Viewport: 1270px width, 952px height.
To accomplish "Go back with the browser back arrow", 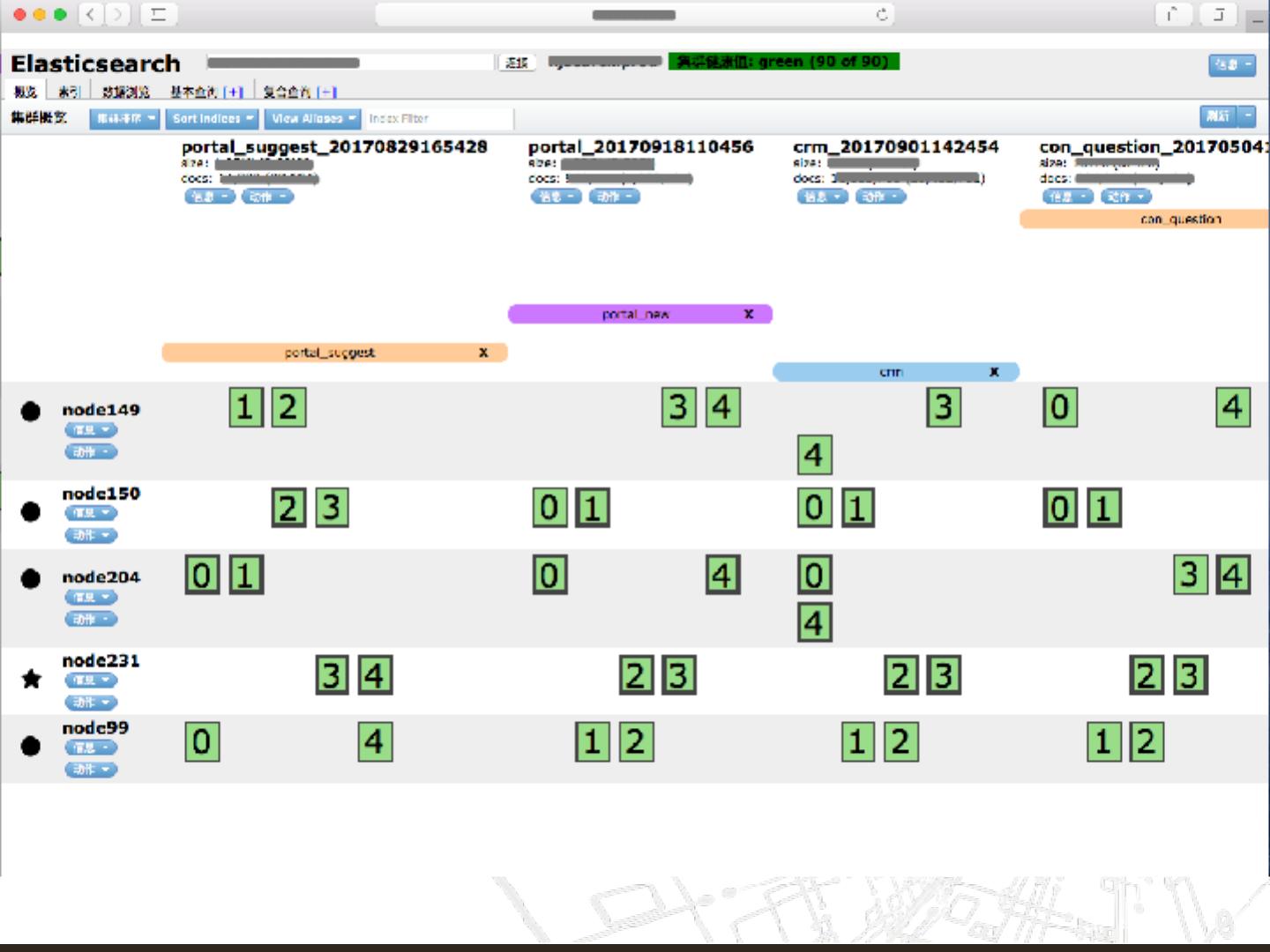I will (91, 14).
